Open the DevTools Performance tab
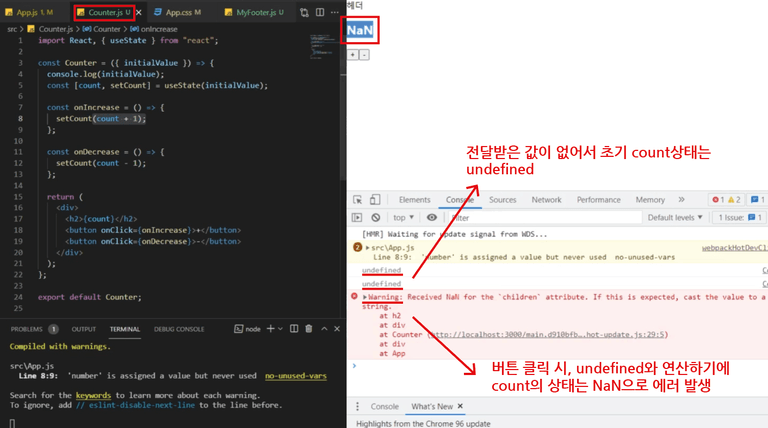Viewport: 768px width, 428px height. point(599,200)
